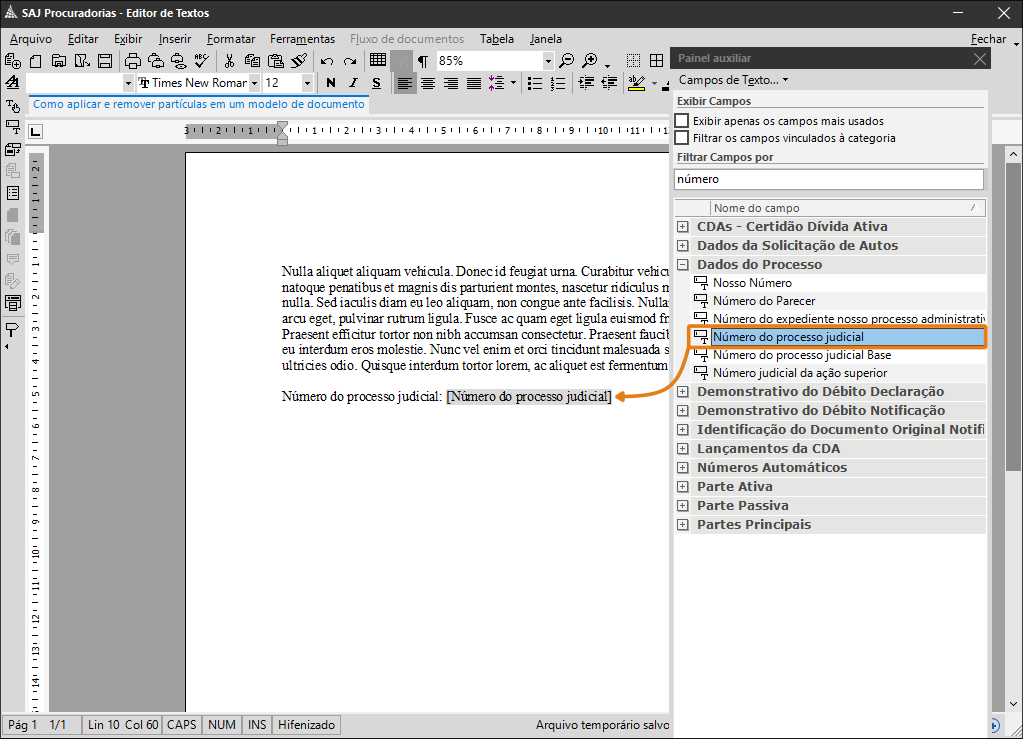This screenshot has width=1023, height=739.
Task: Enable 'Exibir apenas os campos mais usados'
Action: (682, 121)
